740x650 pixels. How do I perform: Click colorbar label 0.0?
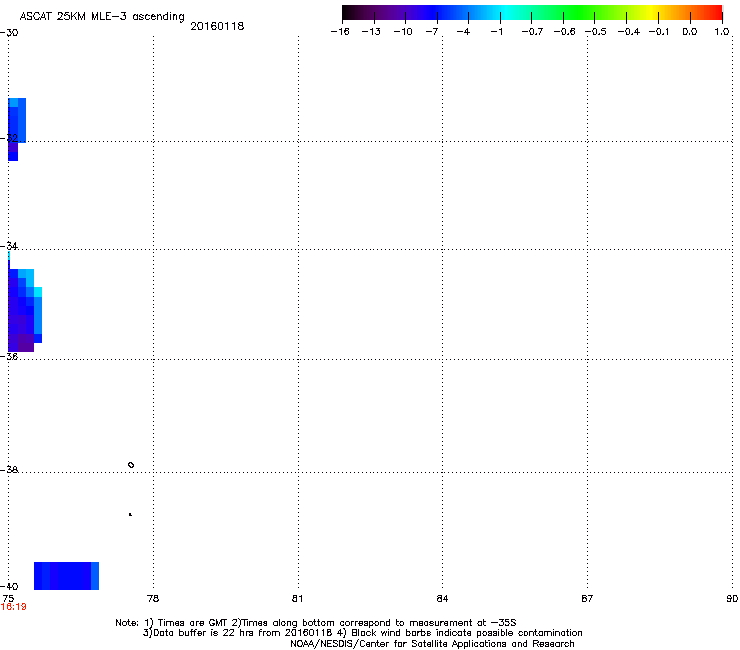(x=690, y=32)
